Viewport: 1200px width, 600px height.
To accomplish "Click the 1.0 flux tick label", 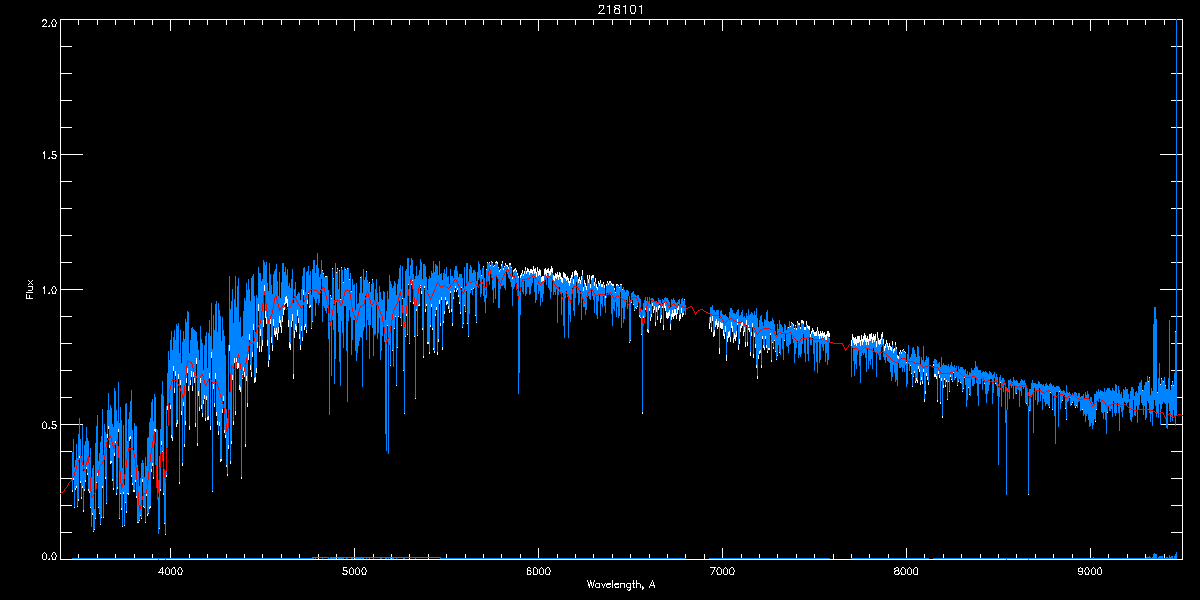I will 47,290.
